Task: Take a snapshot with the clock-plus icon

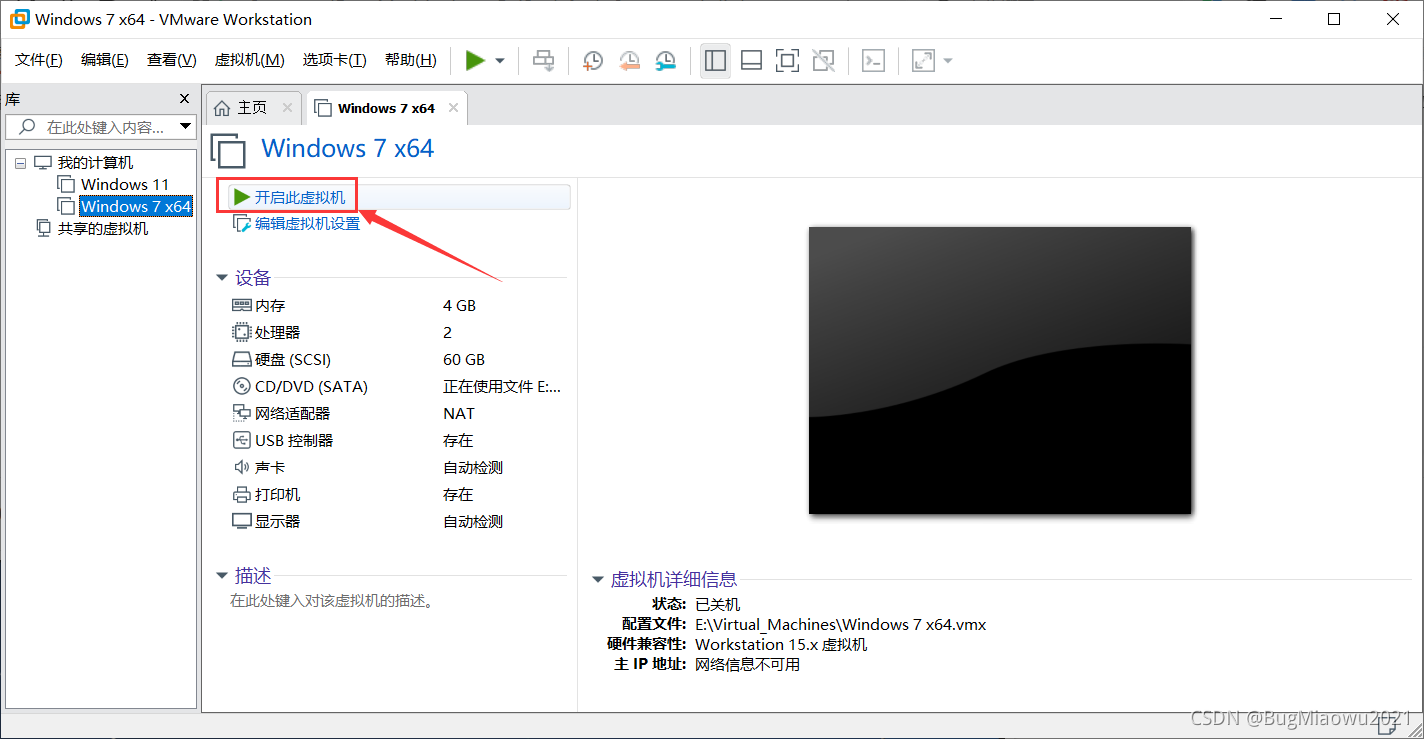Action: (x=593, y=61)
